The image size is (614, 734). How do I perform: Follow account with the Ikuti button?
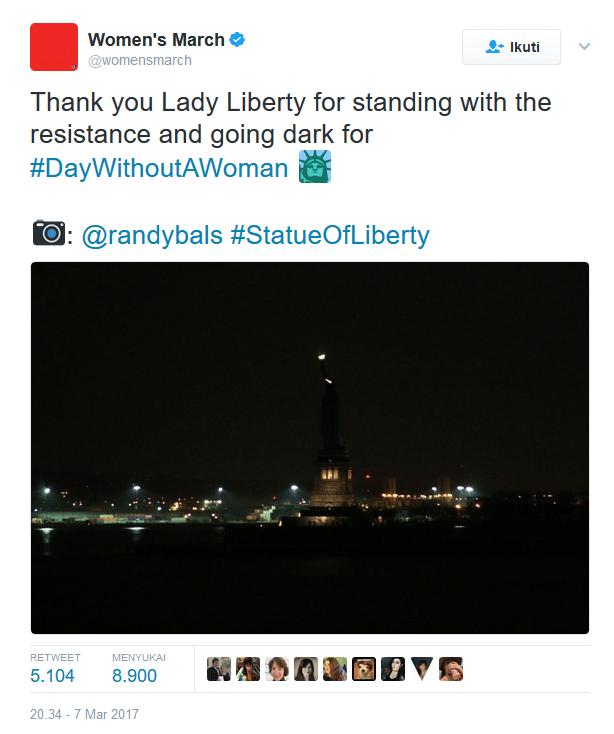[x=511, y=47]
